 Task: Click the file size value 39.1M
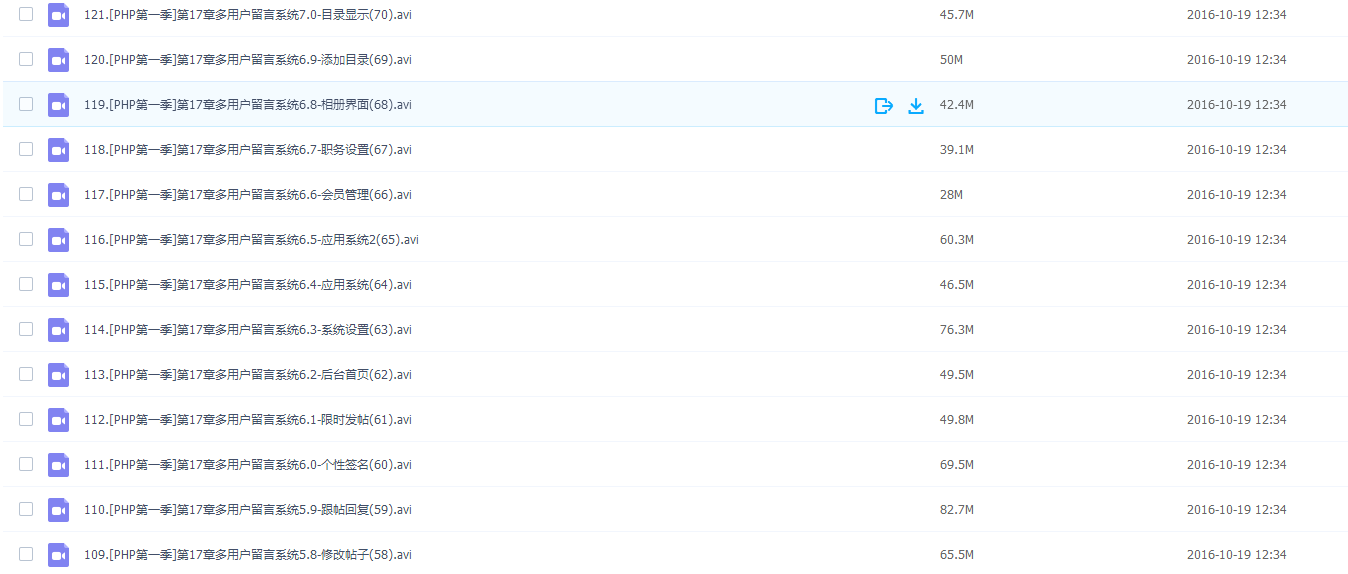957,150
